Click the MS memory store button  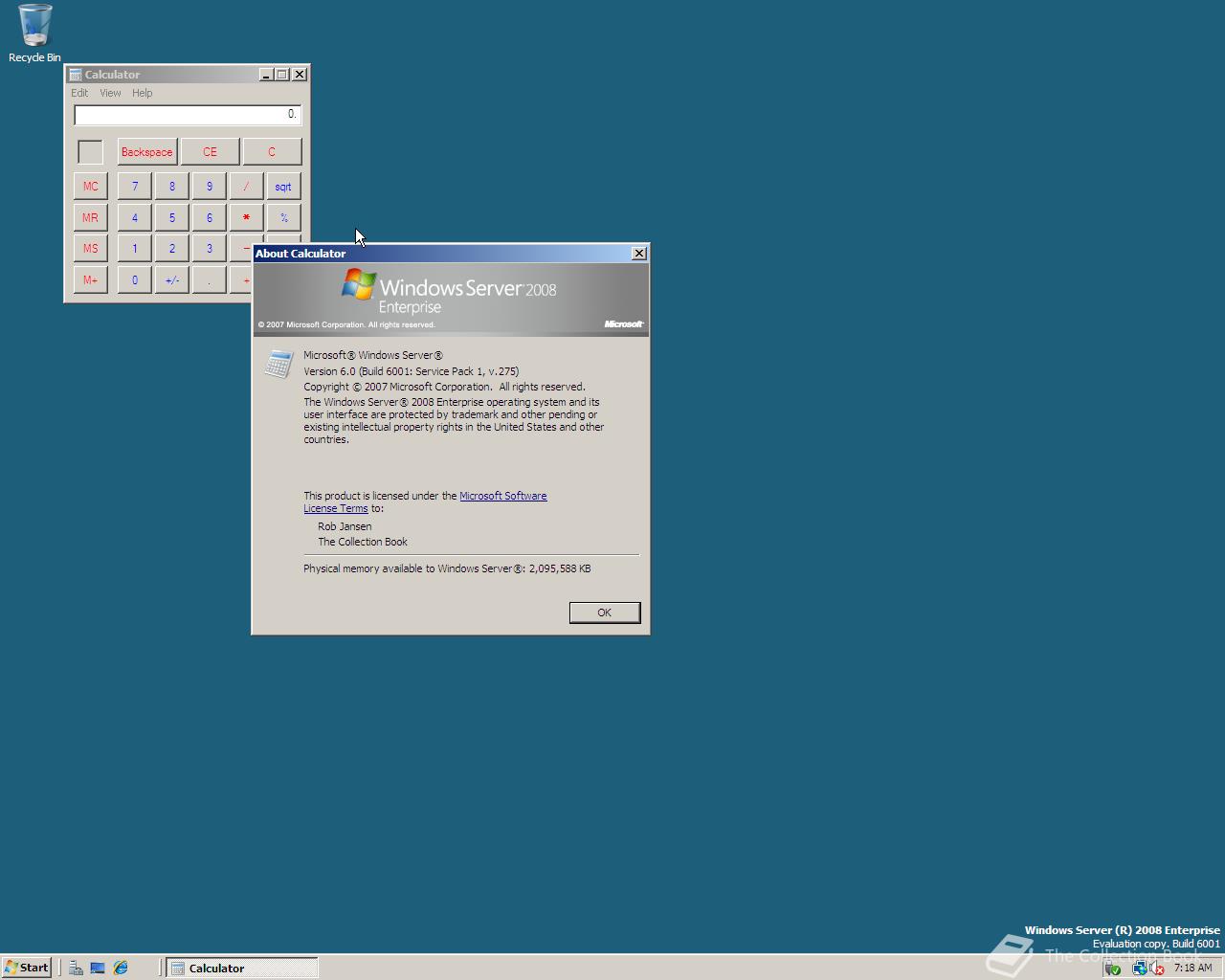pos(90,248)
